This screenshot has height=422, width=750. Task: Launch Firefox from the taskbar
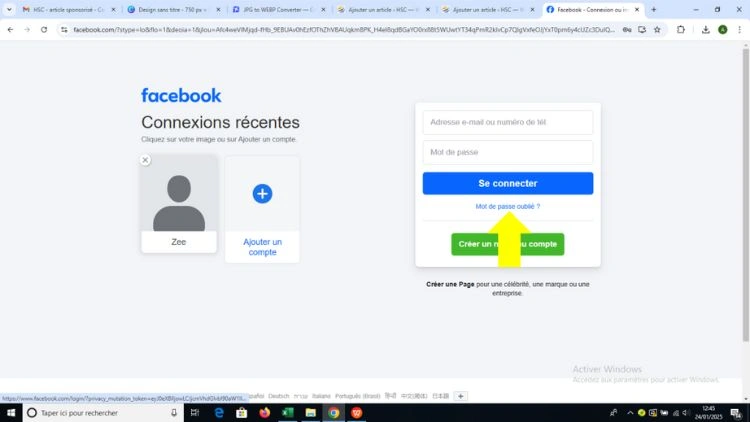(265, 412)
